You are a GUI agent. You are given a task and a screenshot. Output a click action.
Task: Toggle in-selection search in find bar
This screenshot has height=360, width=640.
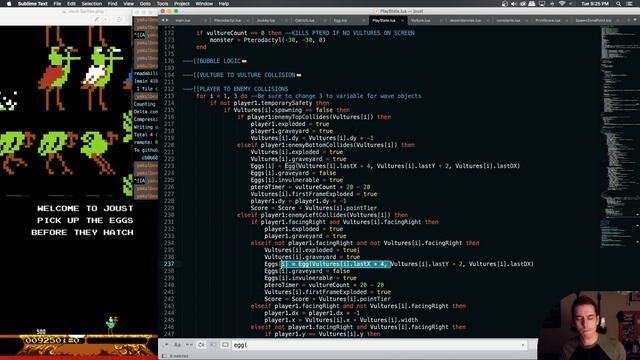(x=213, y=345)
